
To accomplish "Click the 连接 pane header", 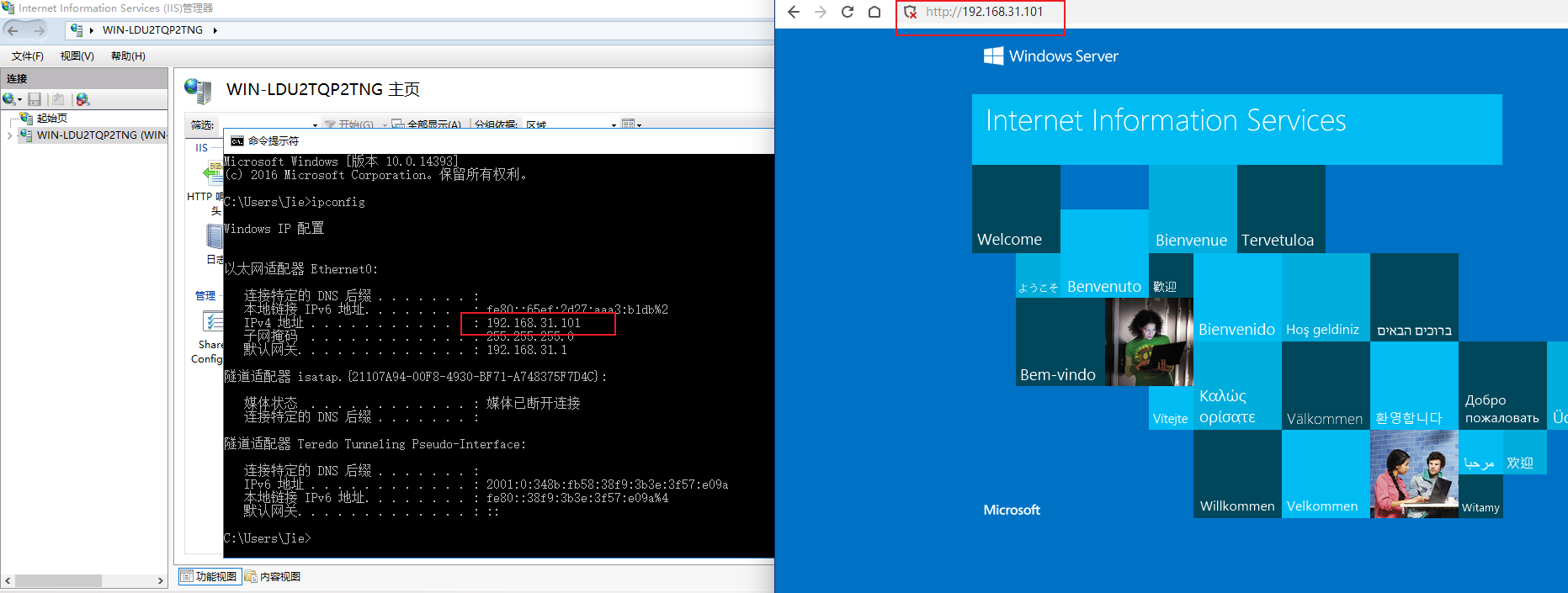I will click(x=84, y=78).
